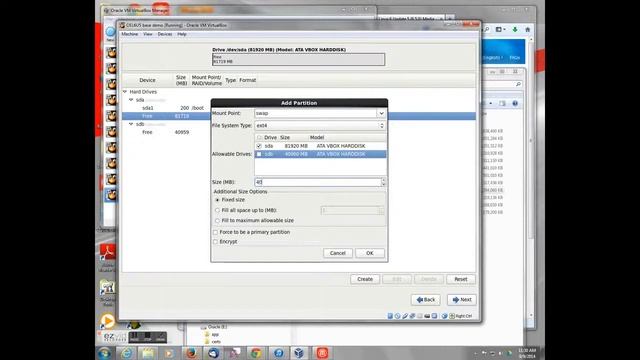
Task: Click the orange play desktop icon above the ezvid widget
Action: 107,321
